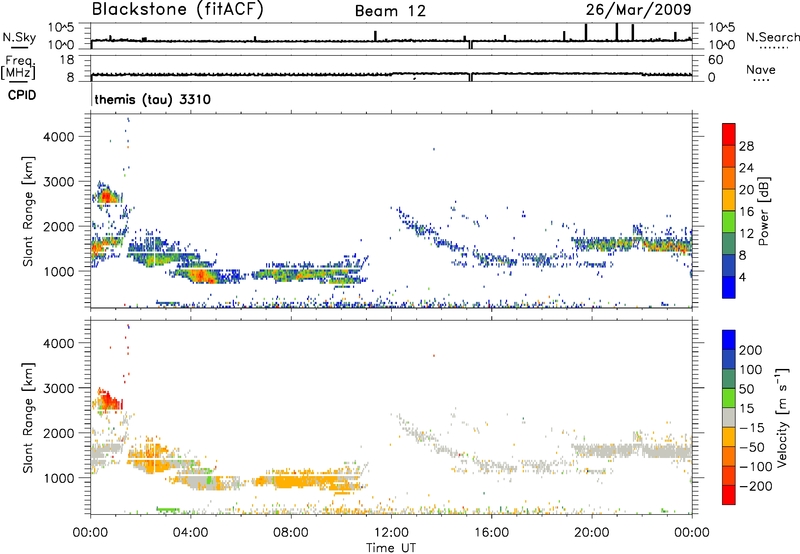Click the Nave legend label

tap(761, 69)
